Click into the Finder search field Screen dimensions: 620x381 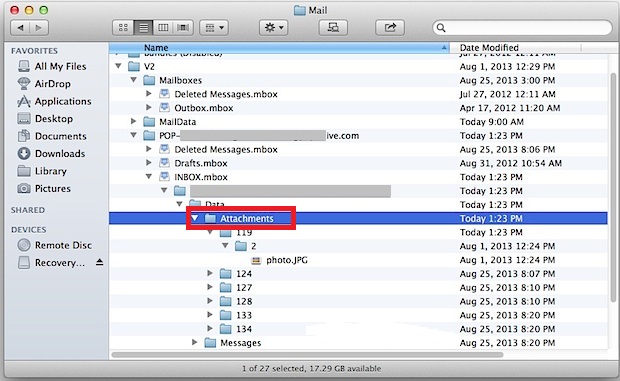tap(522, 28)
